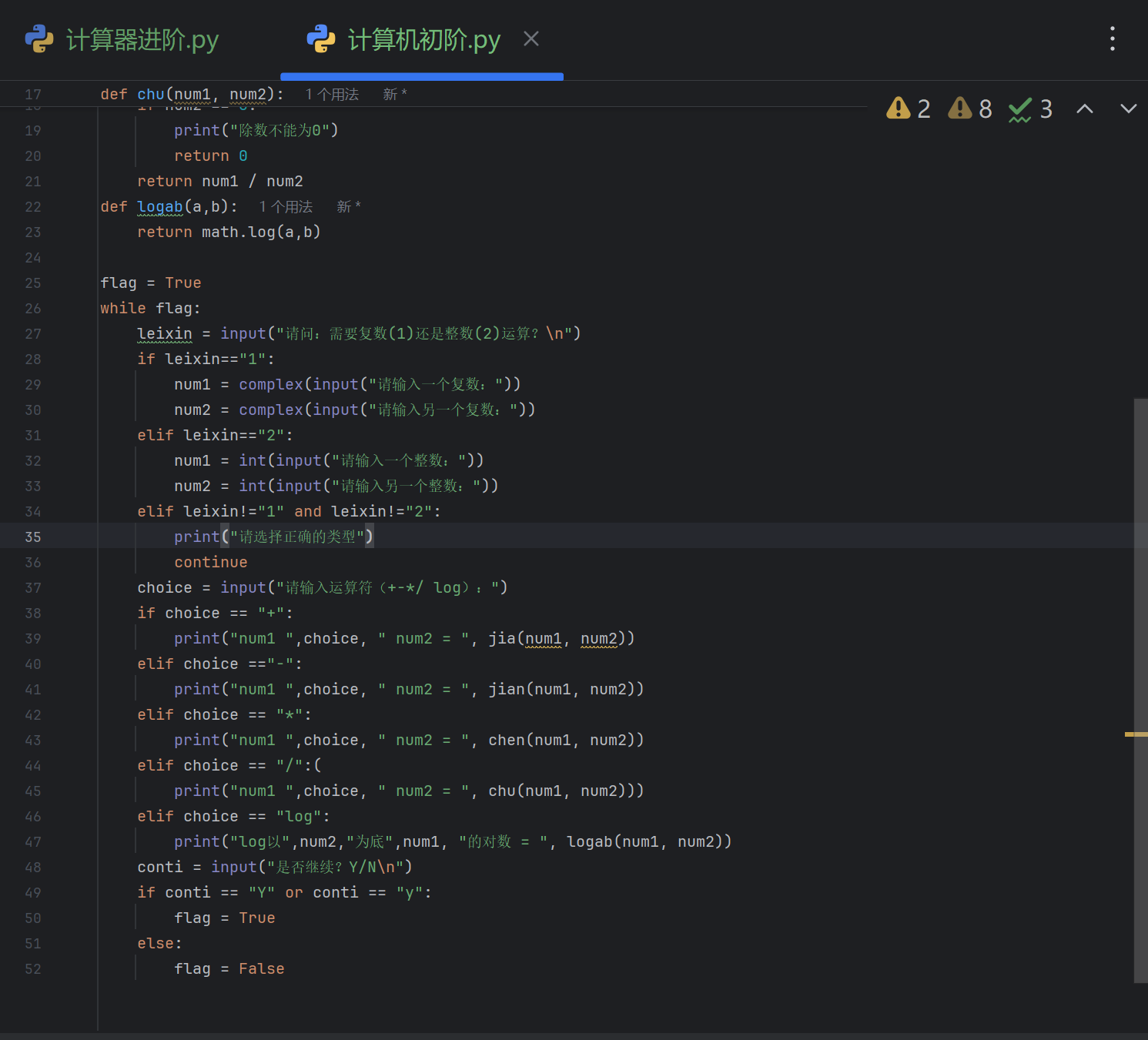The height and width of the screenshot is (1040, 1148).
Task: Click 'elif leixin!="1" and leixin!="2":' line
Action: [289, 511]
